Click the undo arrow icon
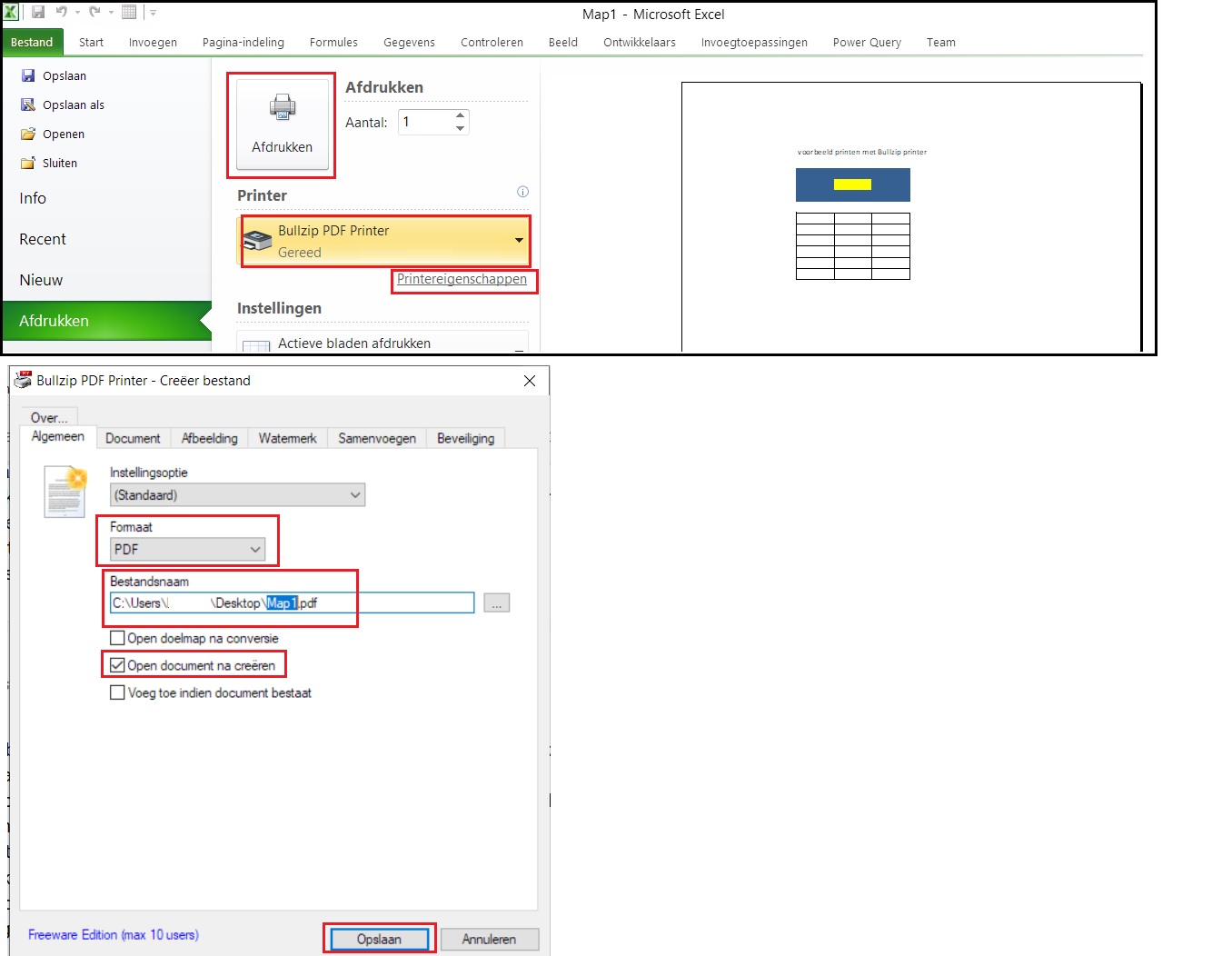This screenshot has height=956, width=1232. tap(62, 12)
